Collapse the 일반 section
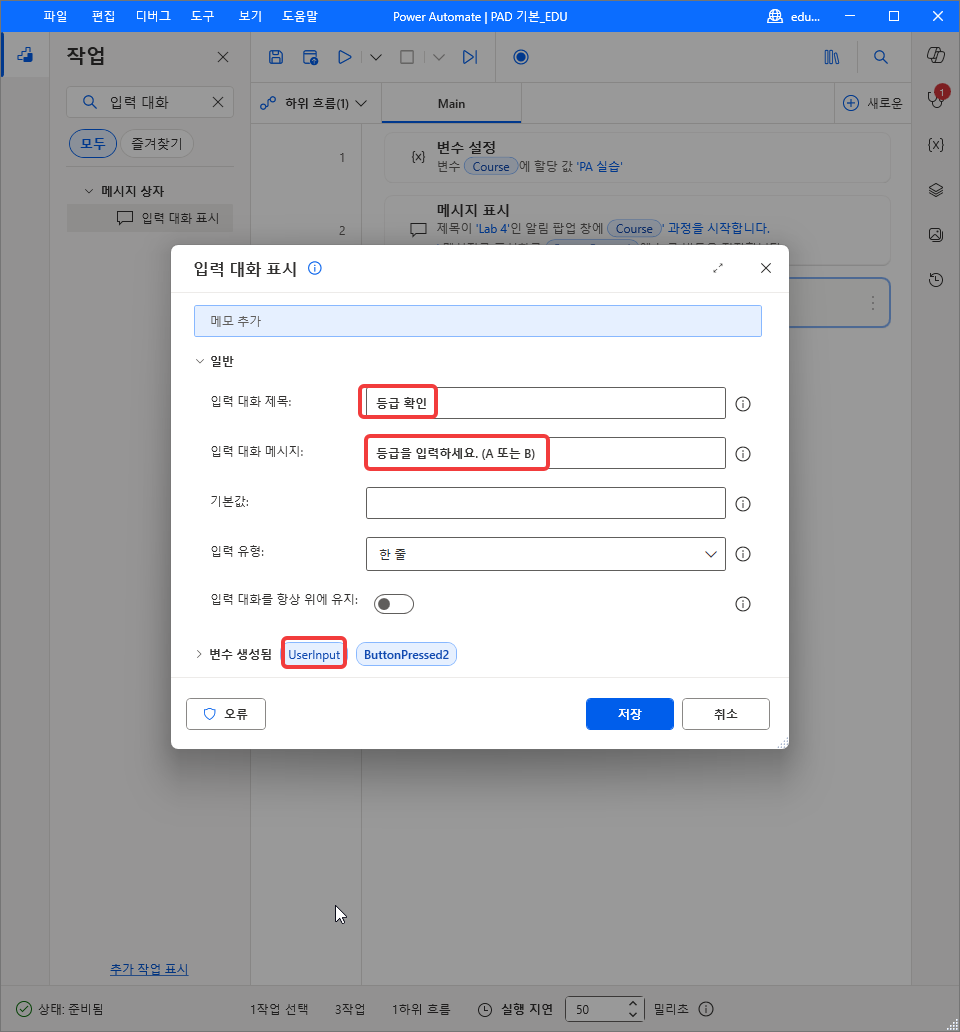The width and height of the screenshot is (960, 1032). pyautogui.click(x=199, y=361)
